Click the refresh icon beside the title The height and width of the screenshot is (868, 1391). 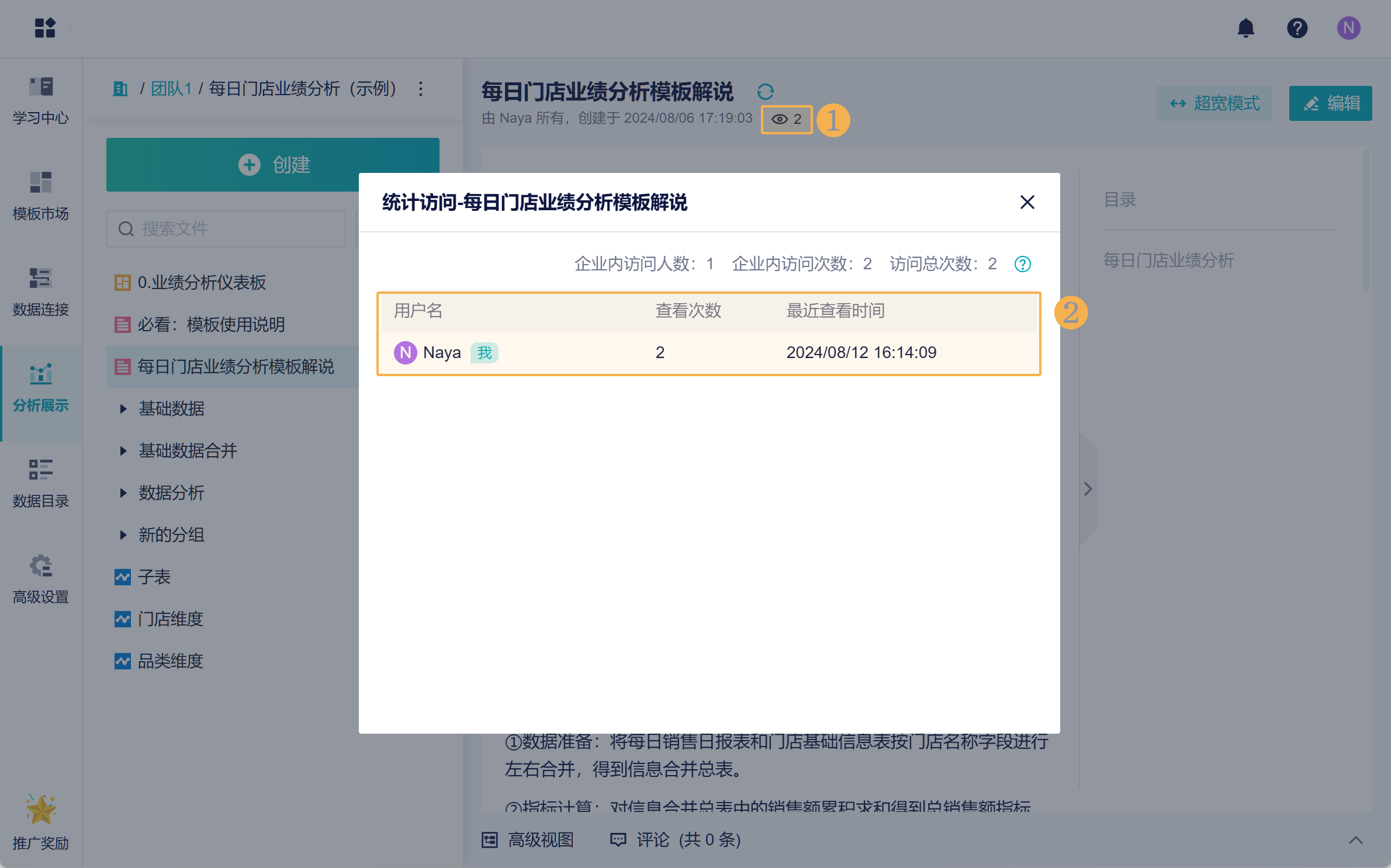pyautogui.click(x=765, y=92)
